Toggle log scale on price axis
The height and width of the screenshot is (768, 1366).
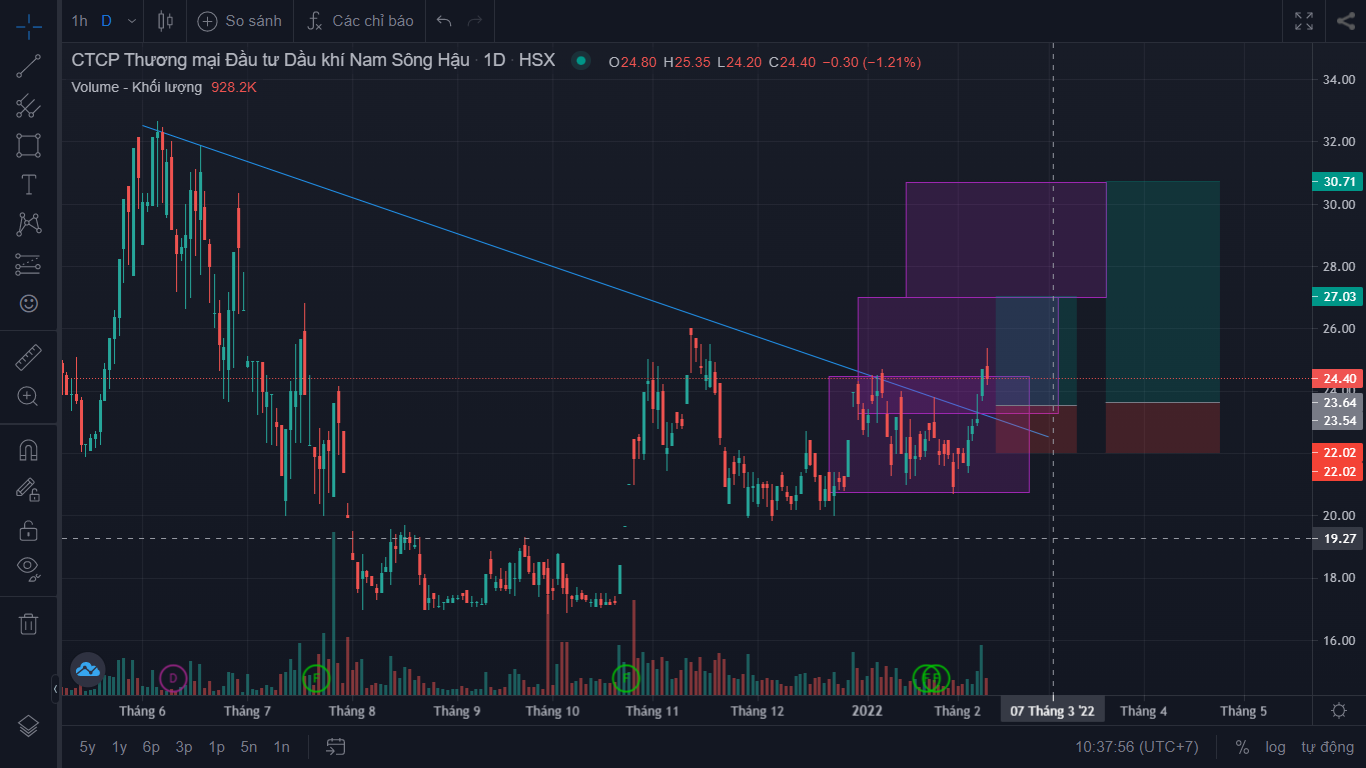[x=1275, y=747]
